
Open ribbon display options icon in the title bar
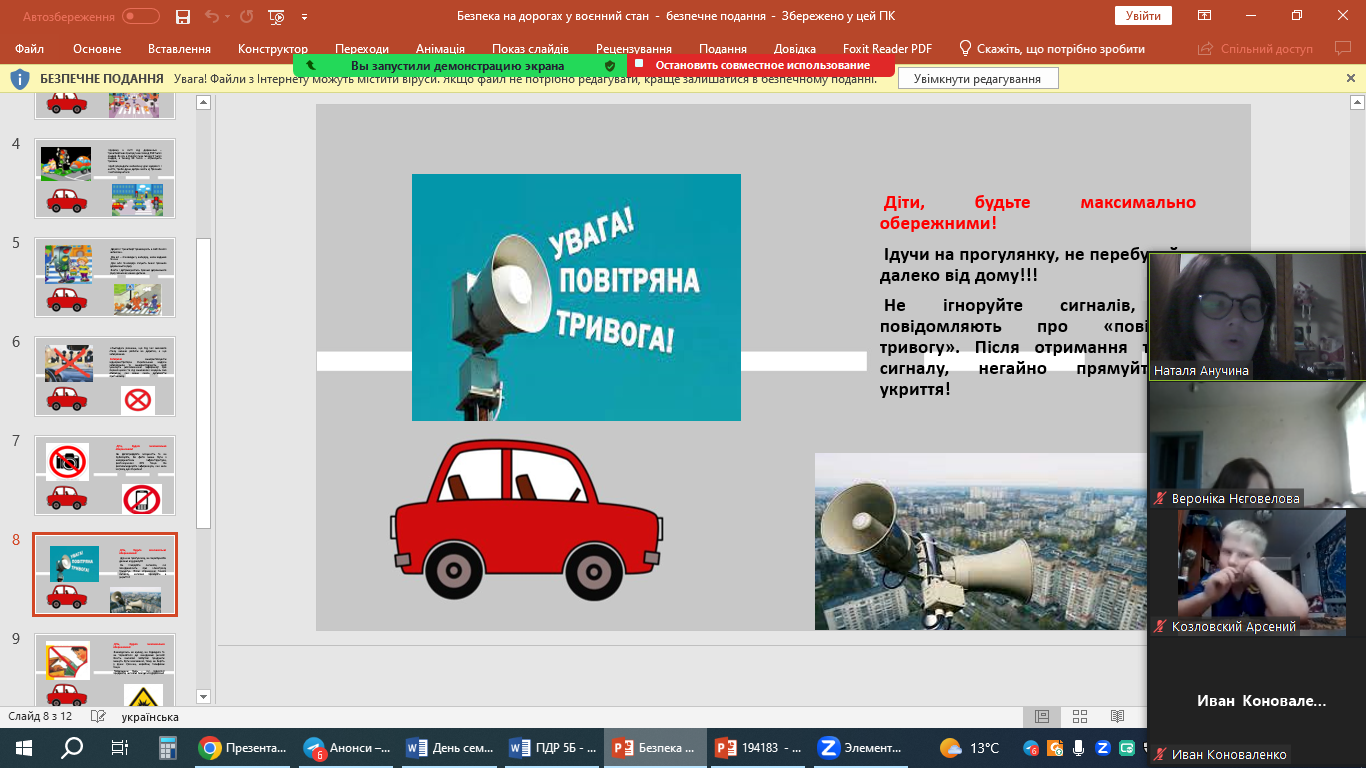pos(1205,16)
